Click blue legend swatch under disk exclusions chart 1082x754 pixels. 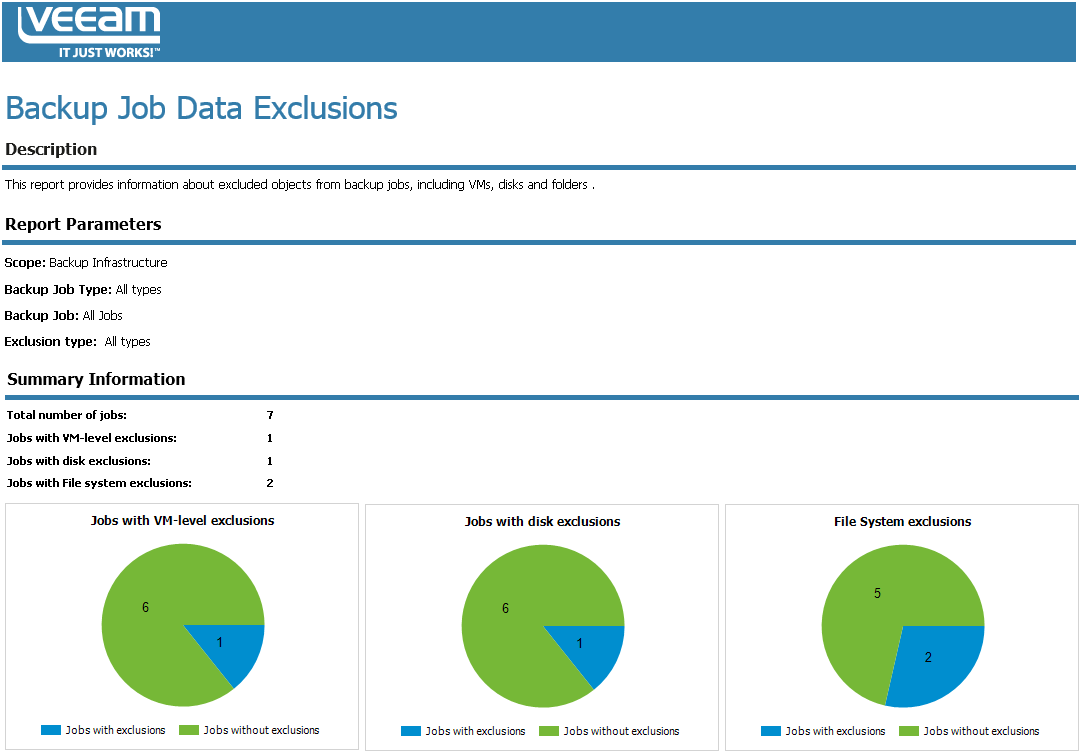tap(411, 731)
